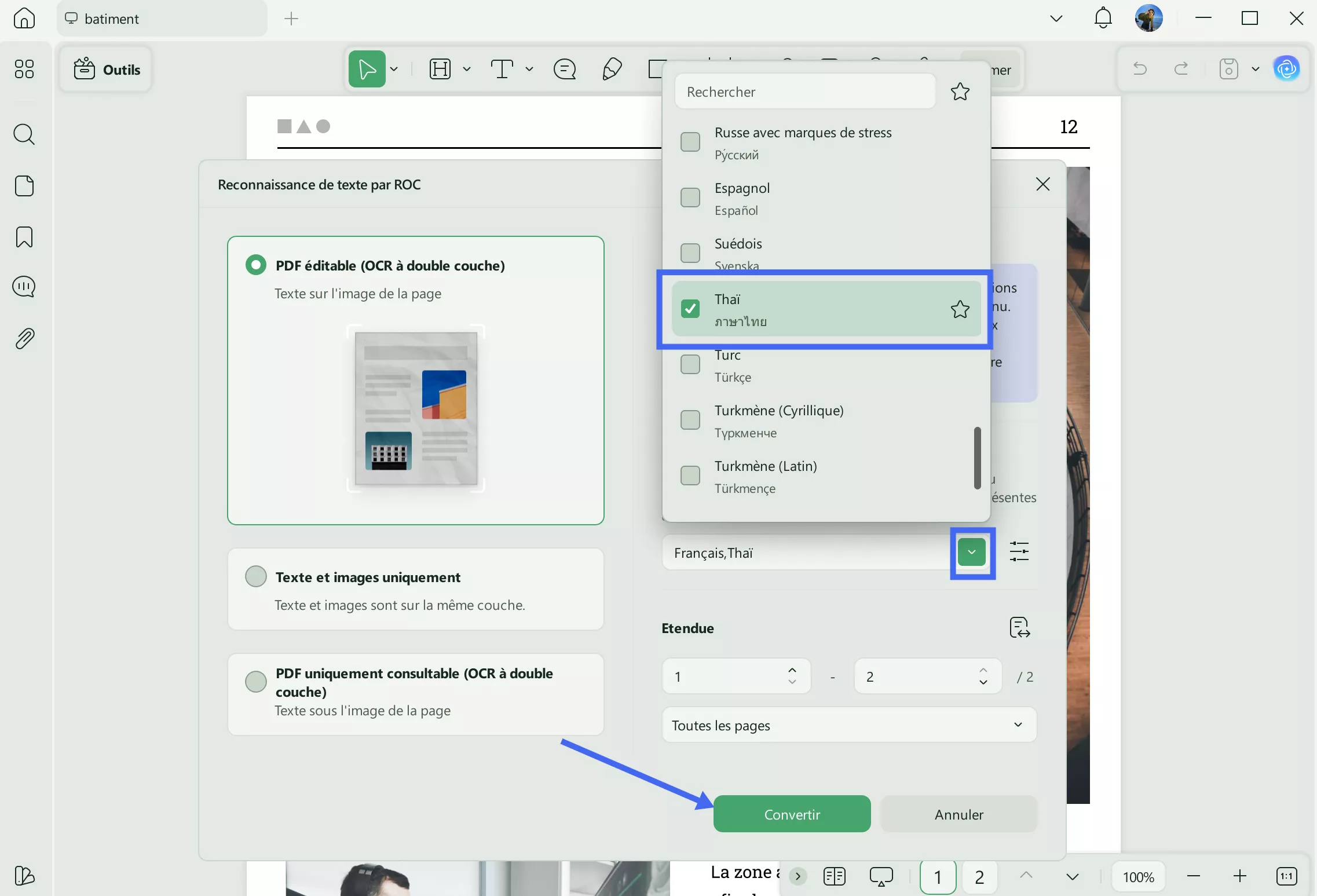Select the Texte et images uniquement option
The width and height of the screenshot is (1317, 896).
tap(255, 576)
